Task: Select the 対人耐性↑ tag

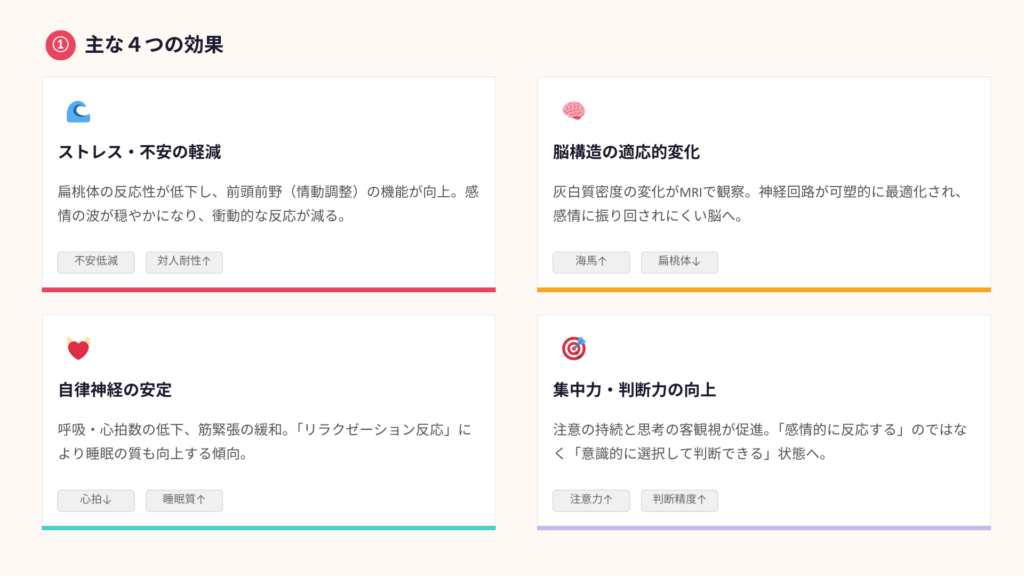Action: tap(184, 262)
